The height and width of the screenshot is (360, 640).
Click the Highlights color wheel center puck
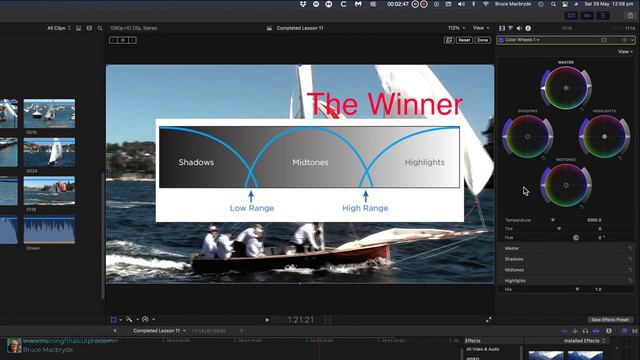(x=604, y=137)
